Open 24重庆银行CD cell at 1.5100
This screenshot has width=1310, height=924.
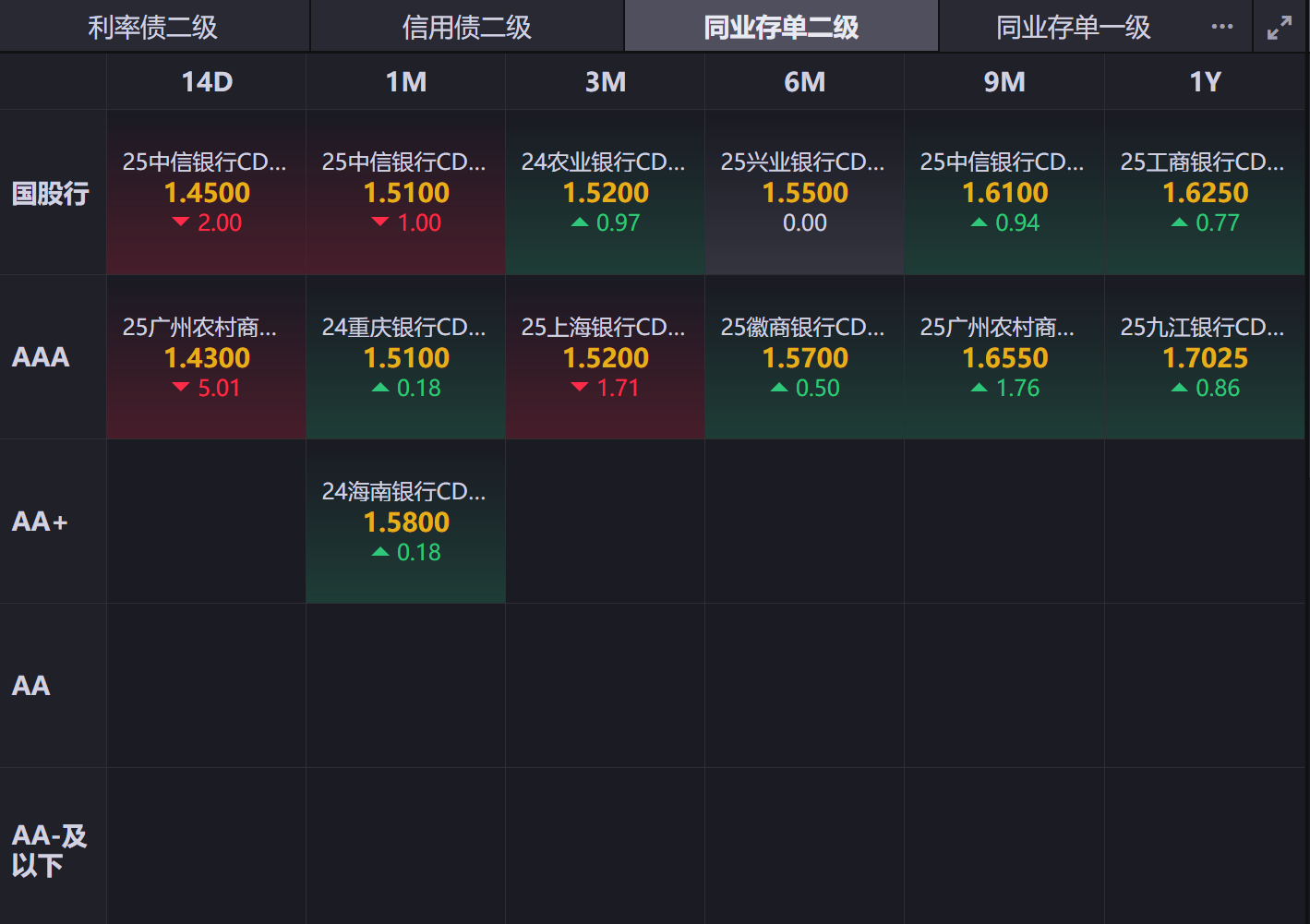(x=406, y=357)
